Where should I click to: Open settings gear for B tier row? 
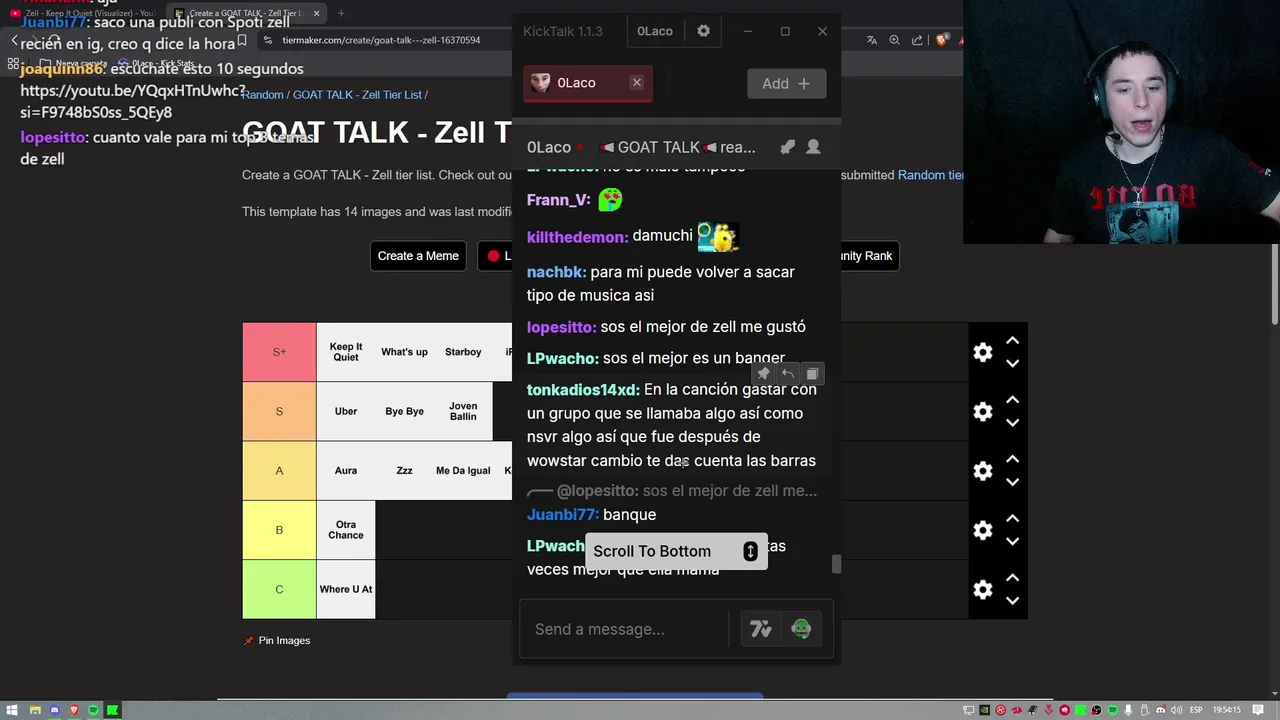(x=983, y=530)
